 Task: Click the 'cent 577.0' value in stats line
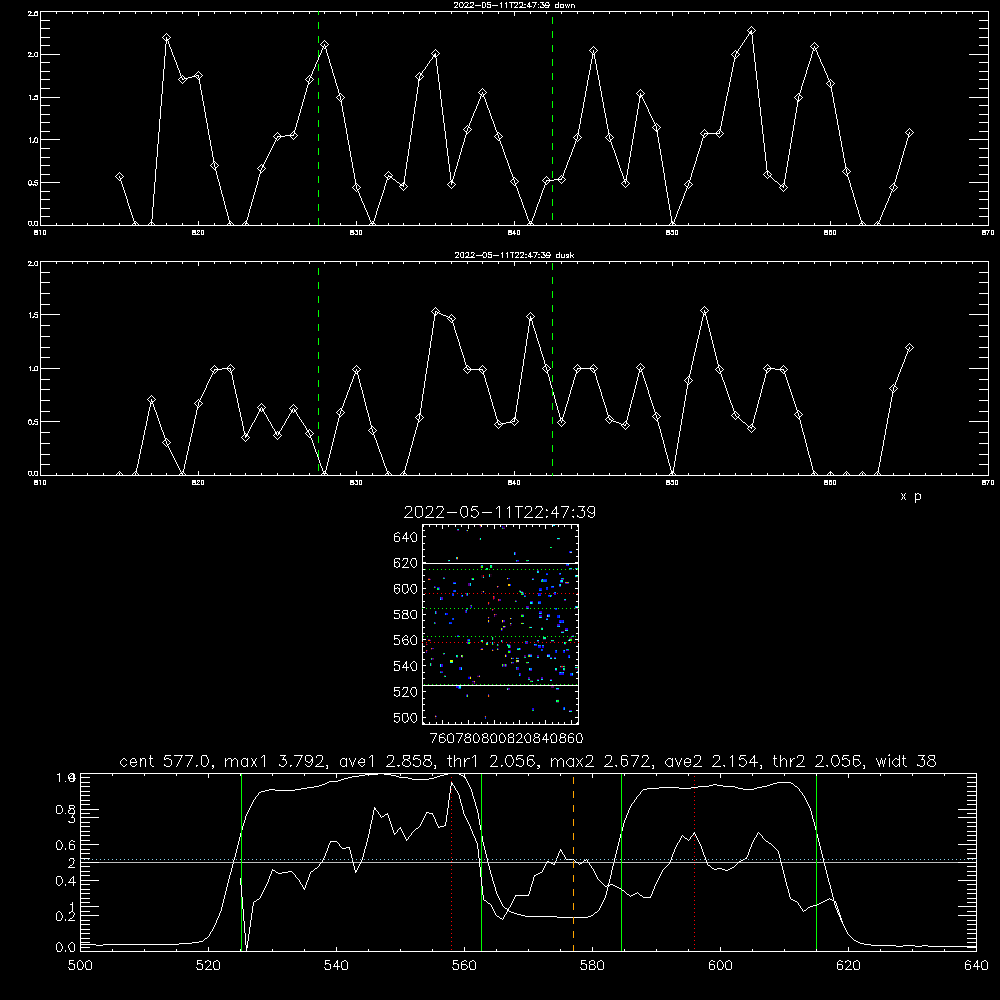tap(166, 761)
